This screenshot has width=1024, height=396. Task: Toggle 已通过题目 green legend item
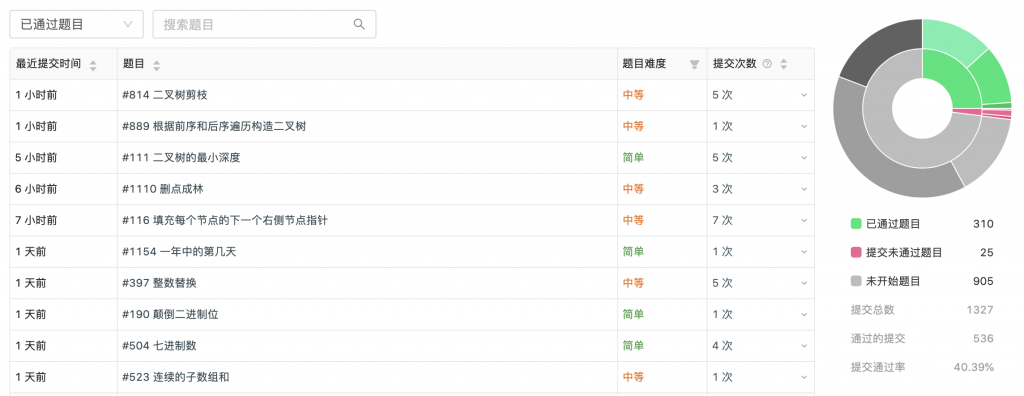coord(886,224)
